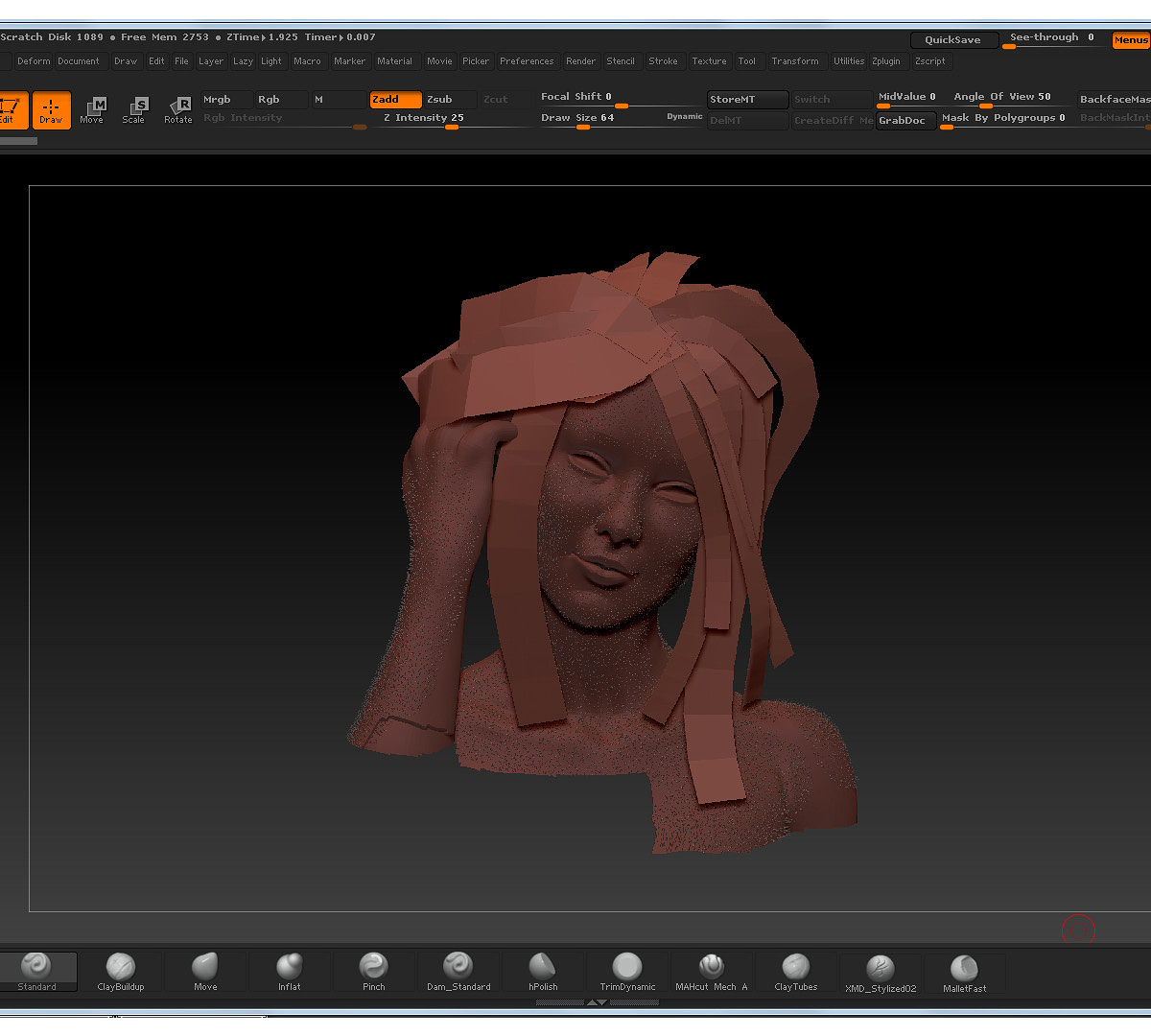Viewport: 1151px width, 1036px height.
Task: Activate the Draw mode icon button
Action: [52, 110]
